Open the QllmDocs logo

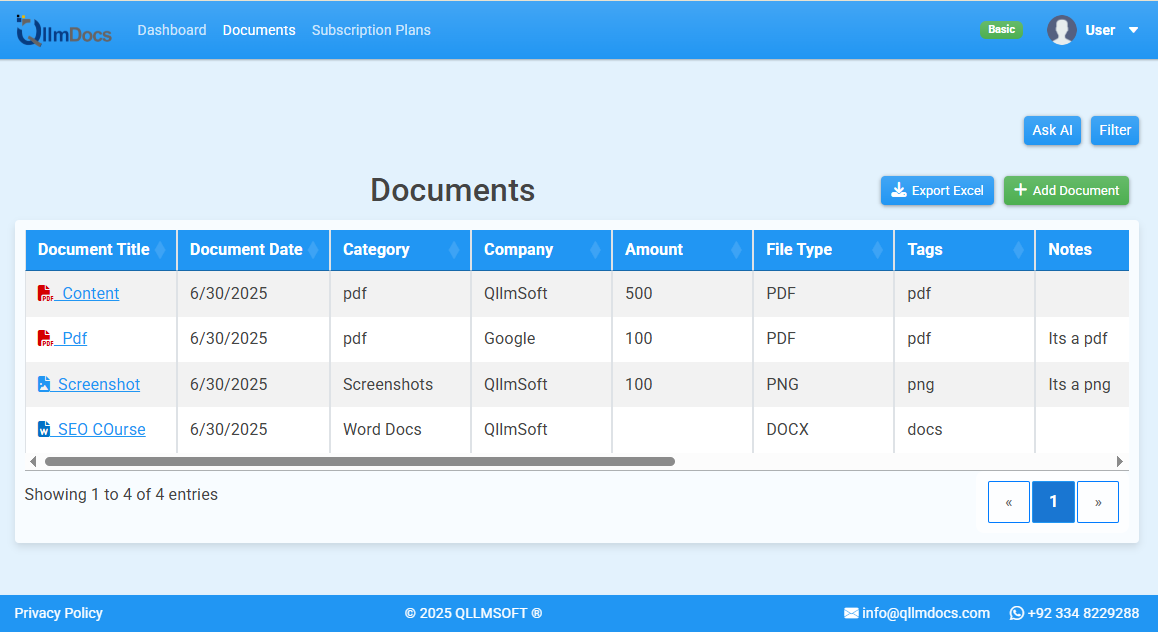pyautogui.click(x=63, y=29)
